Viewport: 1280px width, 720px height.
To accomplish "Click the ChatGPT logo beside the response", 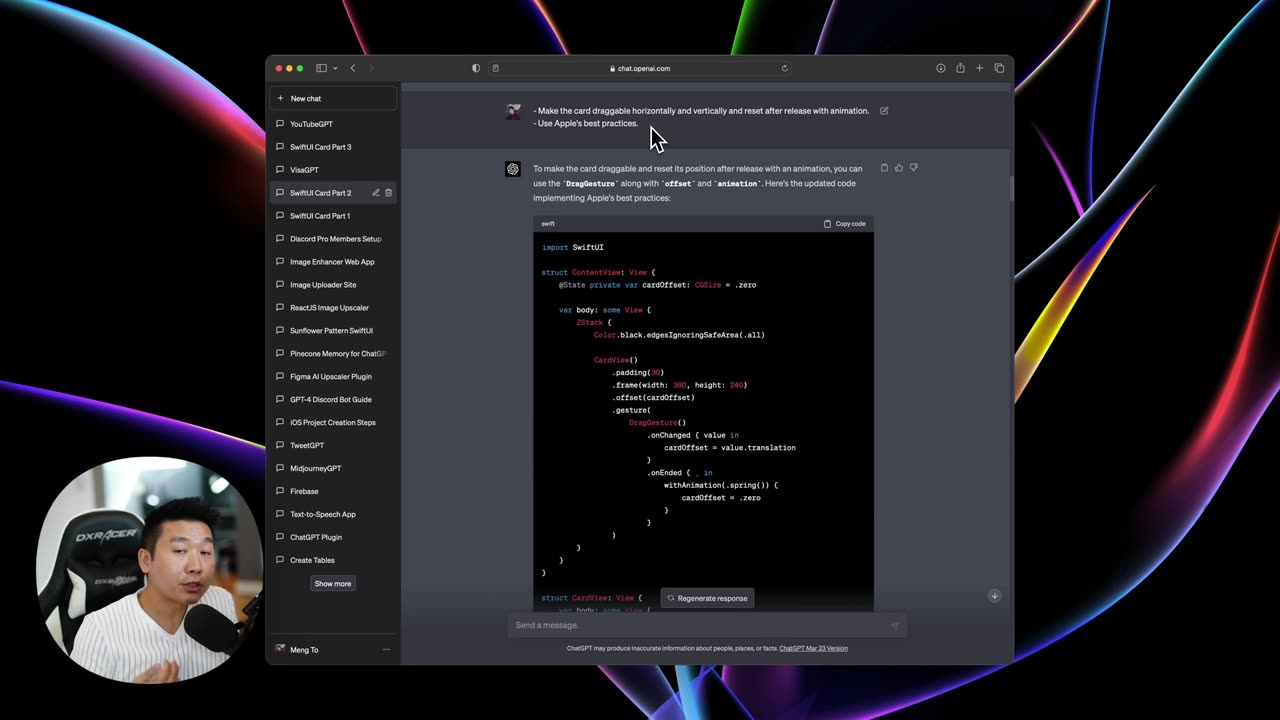I will tap(513, 169).
